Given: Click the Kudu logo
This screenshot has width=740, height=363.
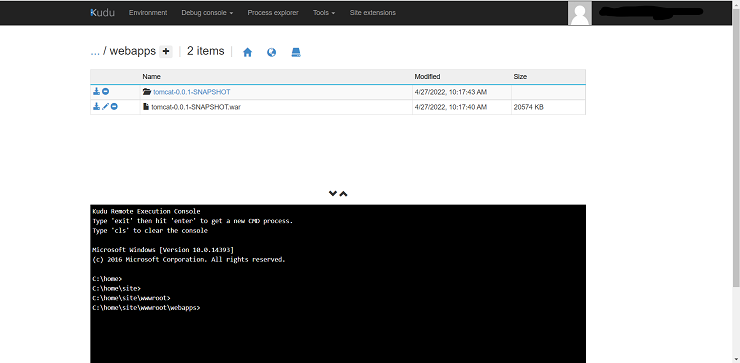Looking at the screenshot, I should coord(102,13).
